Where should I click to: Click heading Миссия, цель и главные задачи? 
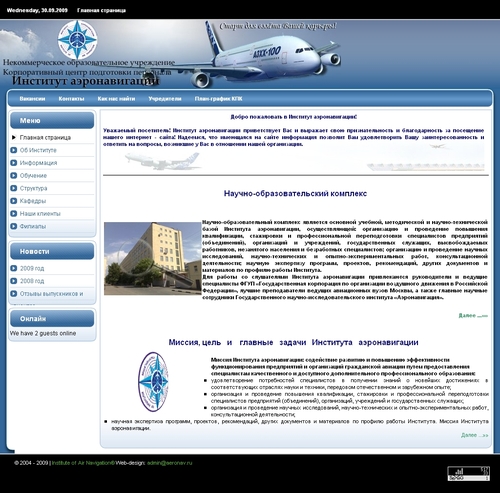(x=293, y=342)
